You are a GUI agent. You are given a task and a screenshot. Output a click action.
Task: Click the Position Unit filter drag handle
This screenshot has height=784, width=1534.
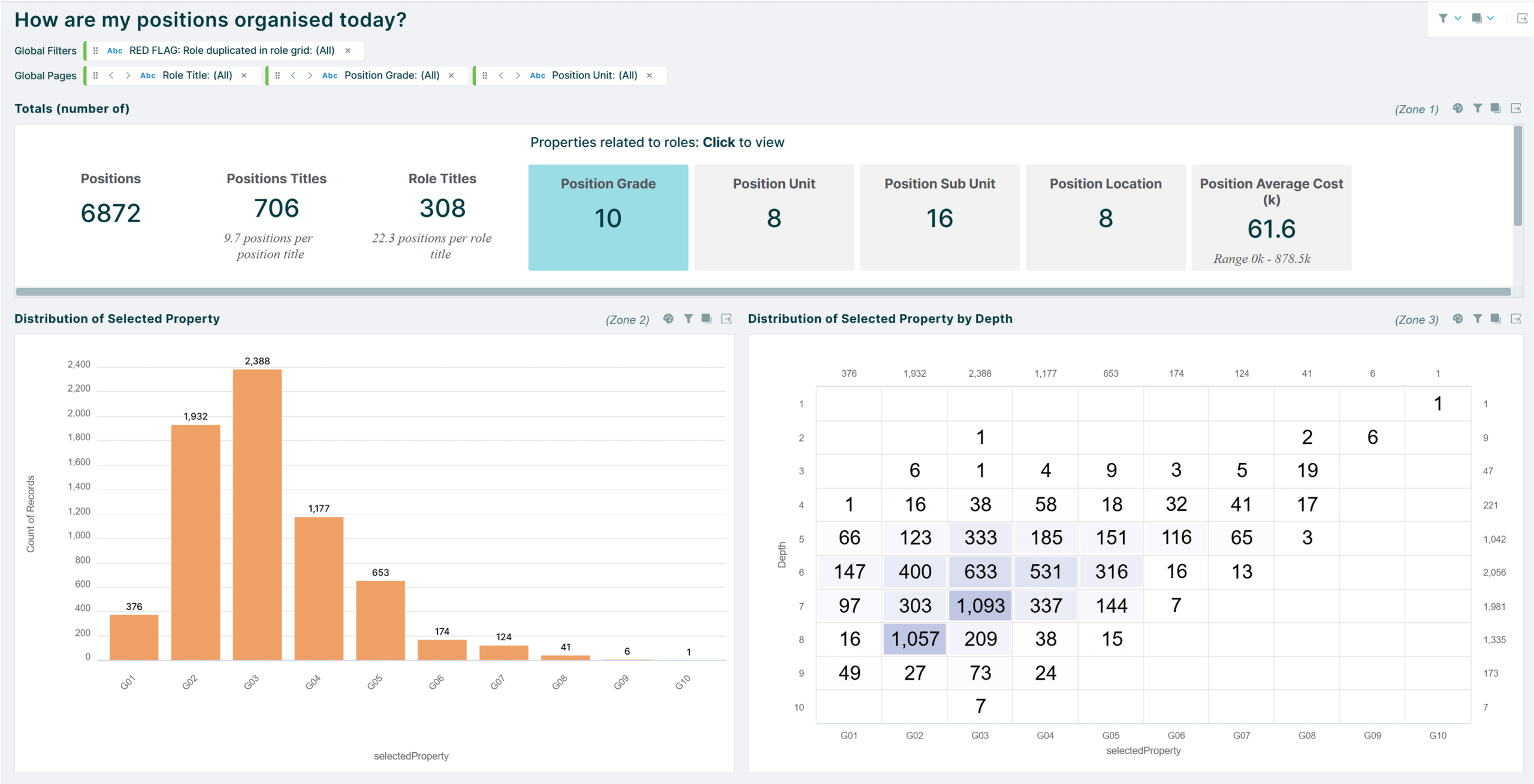[485, 75]
